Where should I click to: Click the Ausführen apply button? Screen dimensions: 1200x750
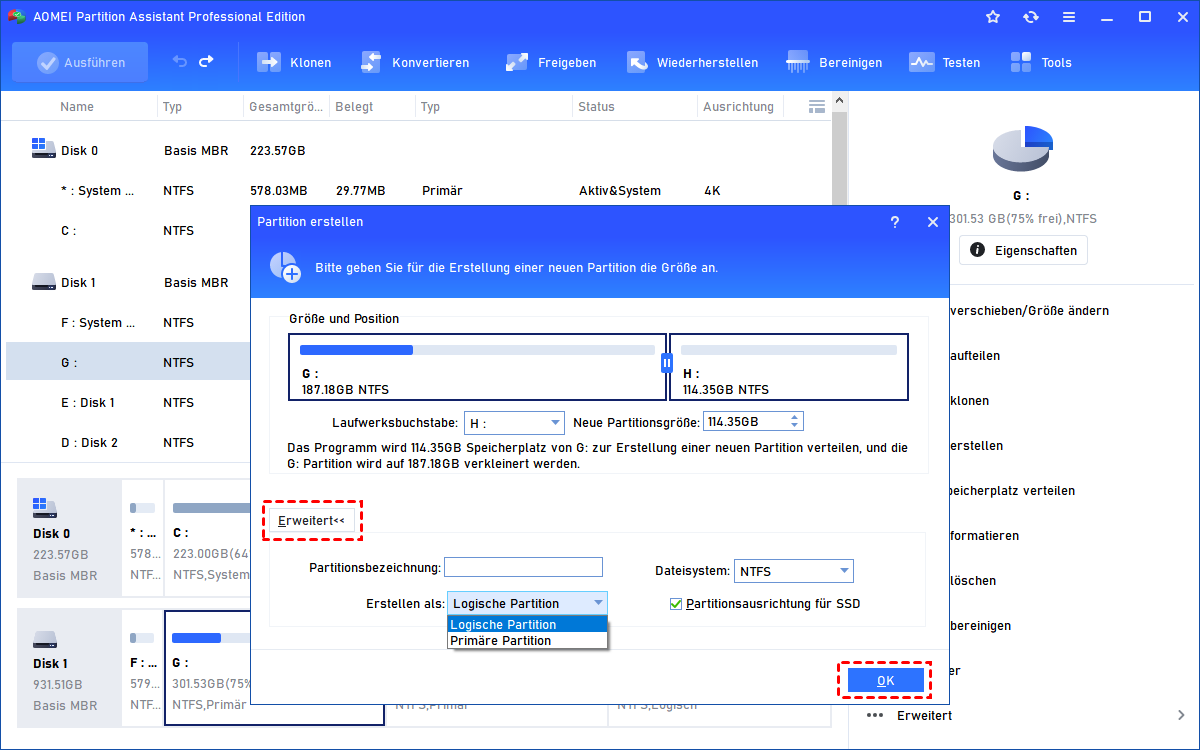coord(80,62)
